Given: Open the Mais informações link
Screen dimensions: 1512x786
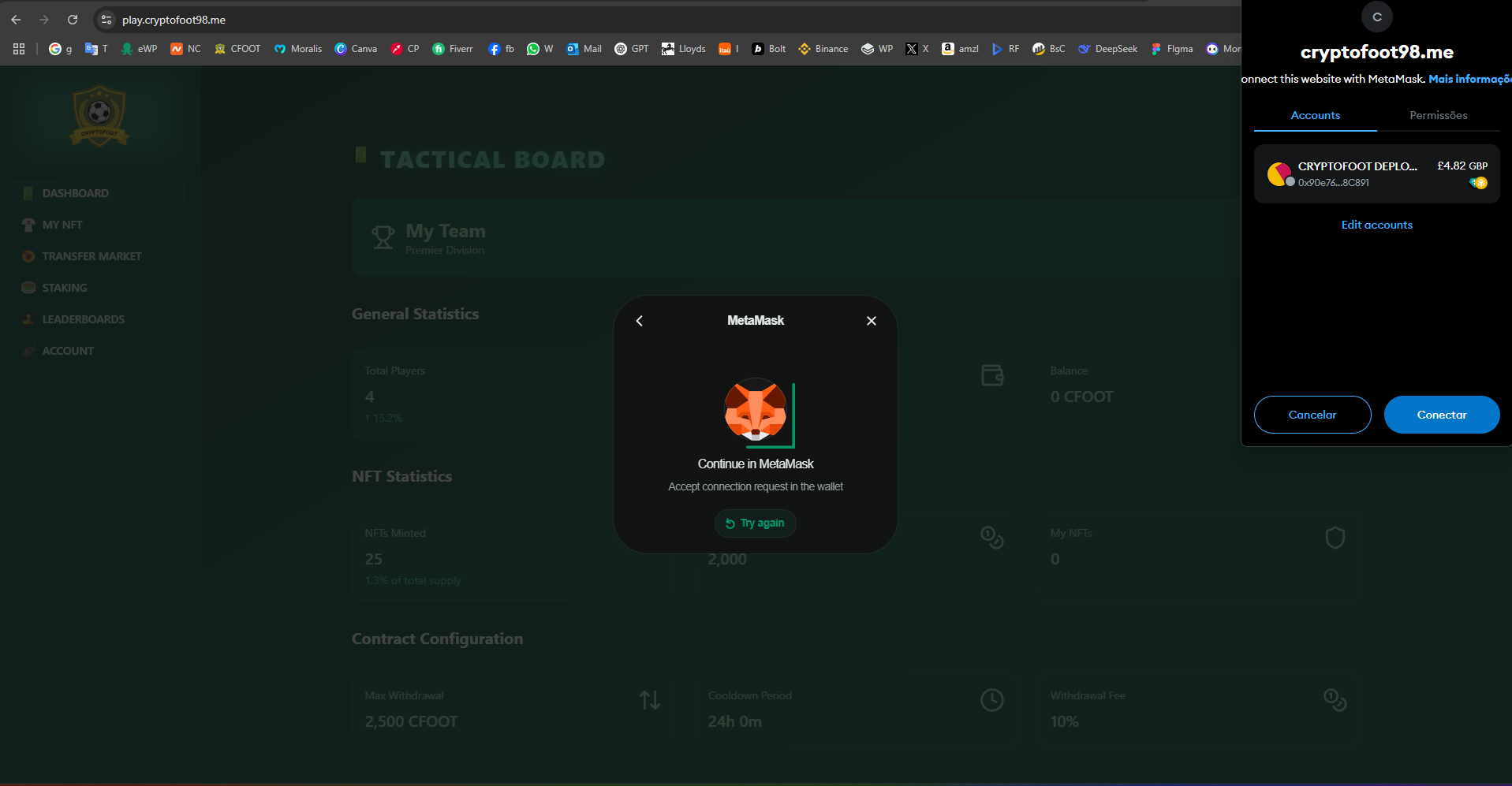Looking at the screenshot, I should (1470, 79).
